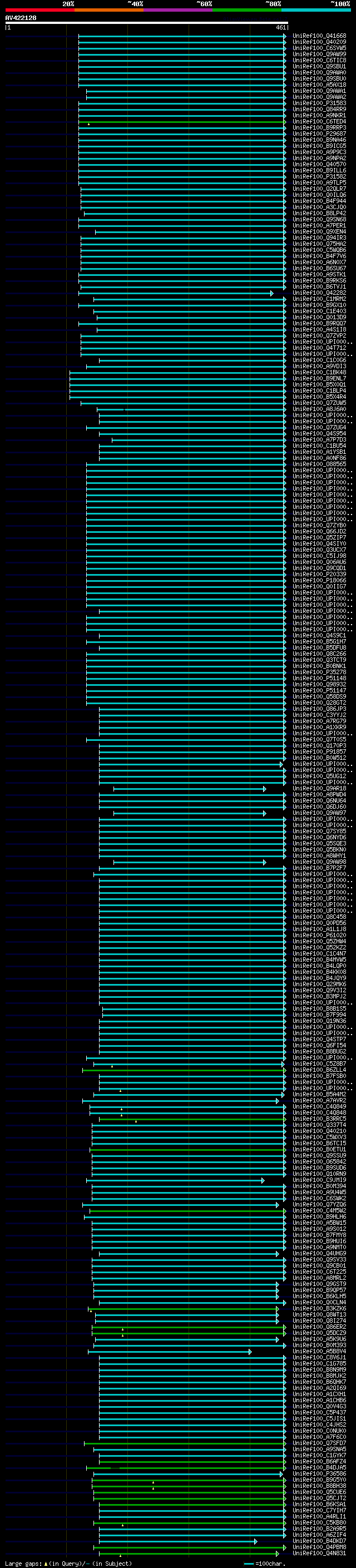Open hit UniRef100_A7PER1
Screen dimensions: 356x1568
click(319, 226)
